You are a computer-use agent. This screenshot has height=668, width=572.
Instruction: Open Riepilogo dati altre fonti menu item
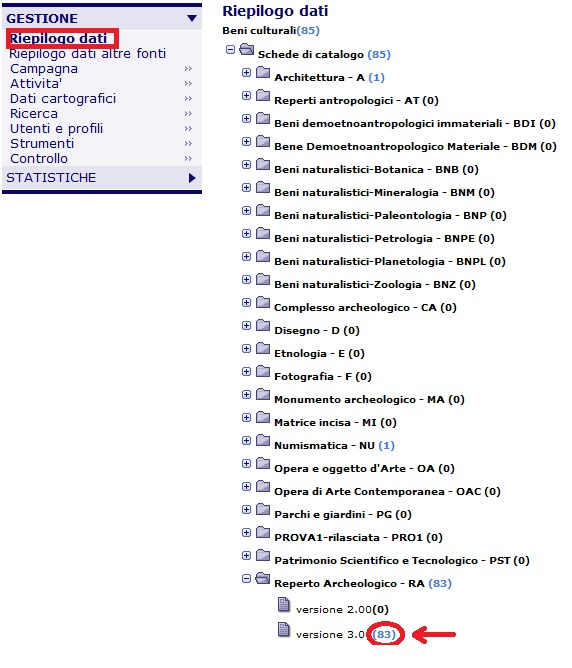pos(88,54)
